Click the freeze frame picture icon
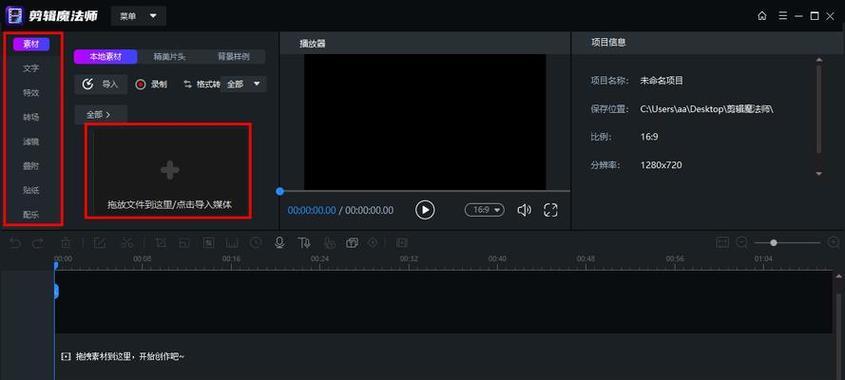 pyautogui.click(x=208, y=243)
